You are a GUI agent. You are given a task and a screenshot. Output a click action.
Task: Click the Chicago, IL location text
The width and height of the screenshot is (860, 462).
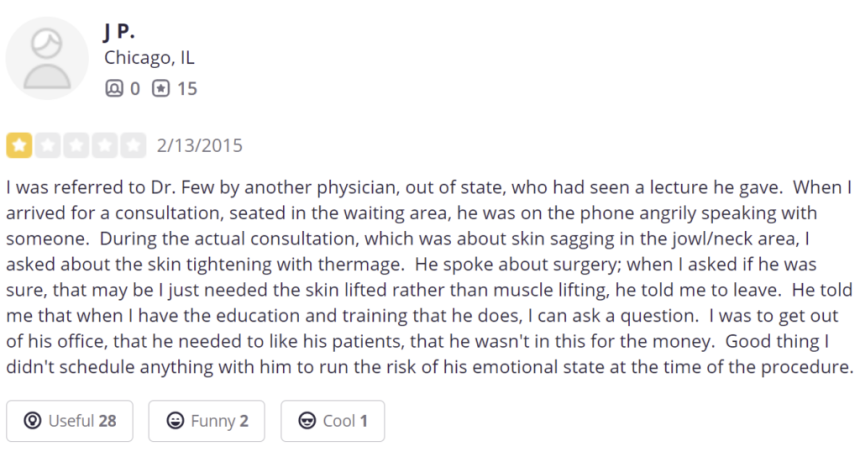149,58
